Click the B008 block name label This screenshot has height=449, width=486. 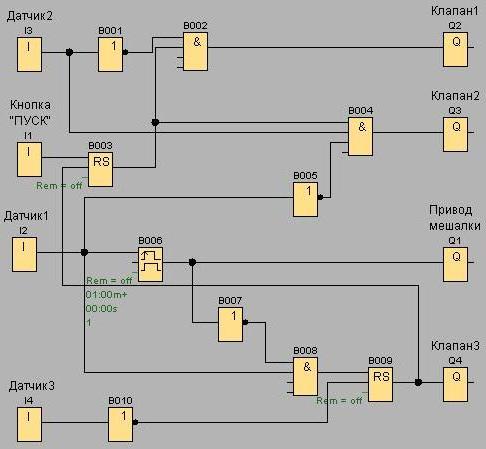(305, 351)
